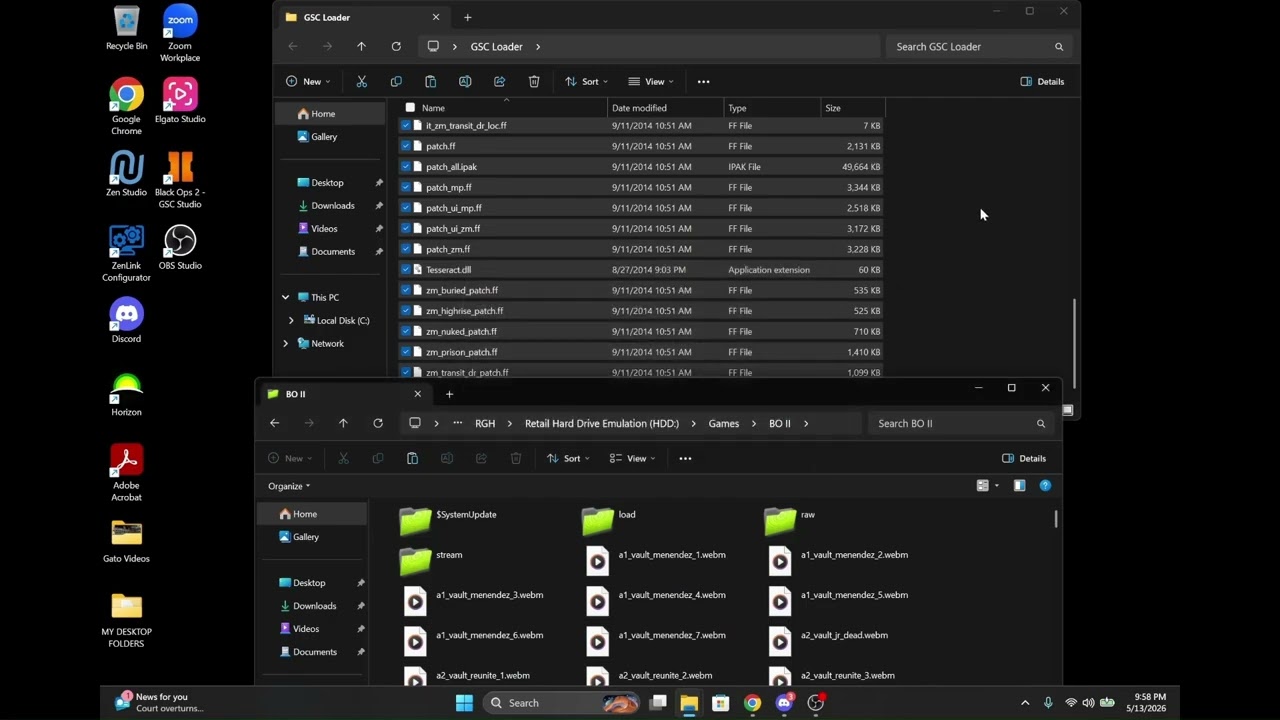Launch Black Ops 2 GSC Studio shortcut
Image resolution: width=1280 pixels, height=720 pixels.
pos(180,180)
